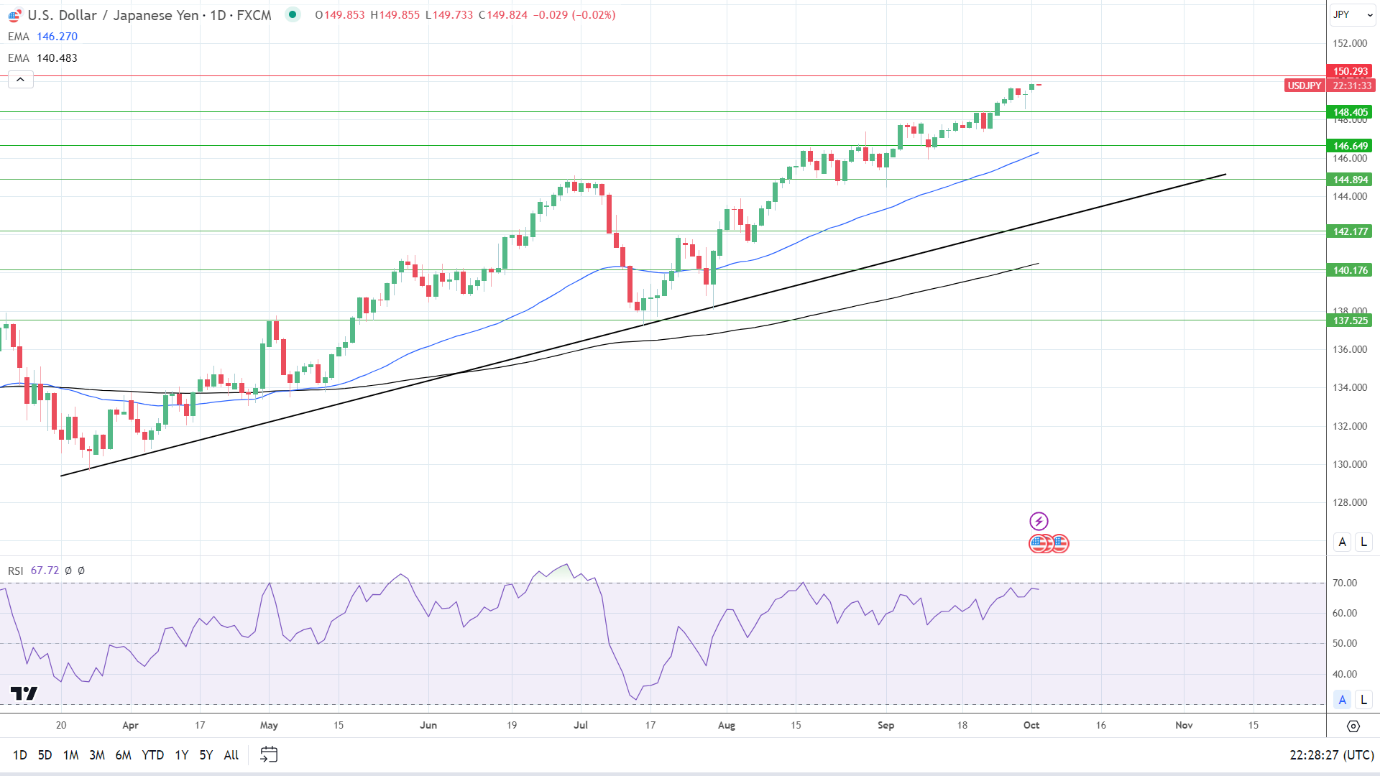This screenshot has height=776, width=1380.
Task: Set time range to 3M
Action: coord(97,755)
